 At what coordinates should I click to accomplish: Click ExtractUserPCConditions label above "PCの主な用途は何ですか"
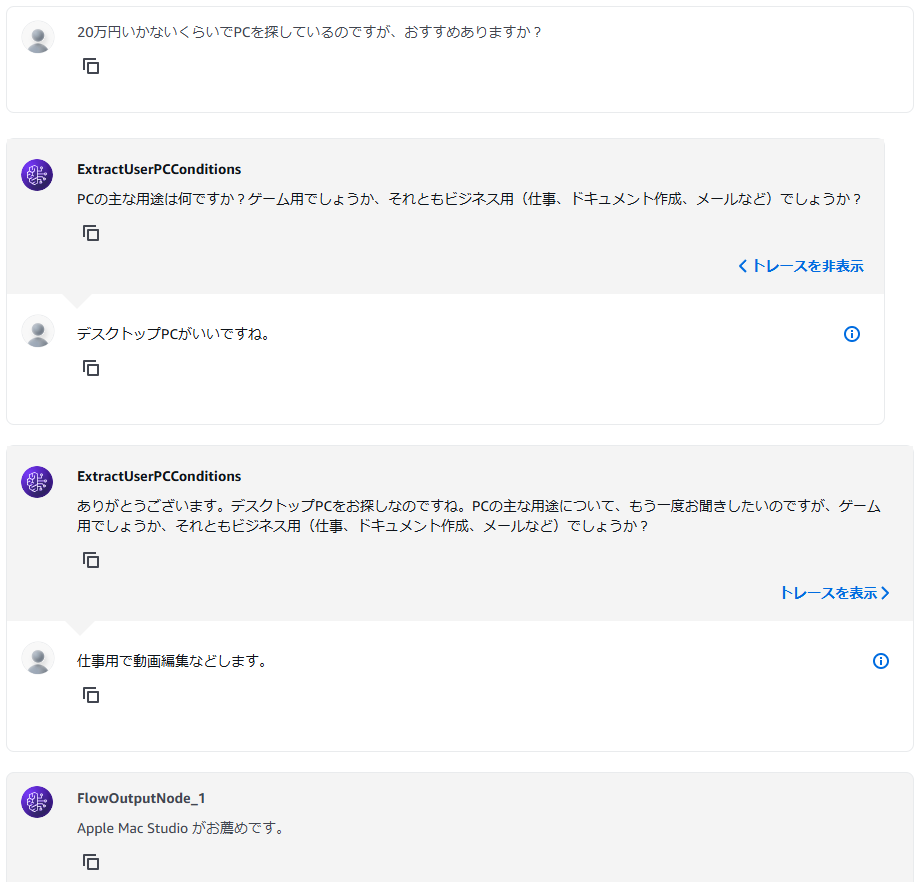pos(159,170)
